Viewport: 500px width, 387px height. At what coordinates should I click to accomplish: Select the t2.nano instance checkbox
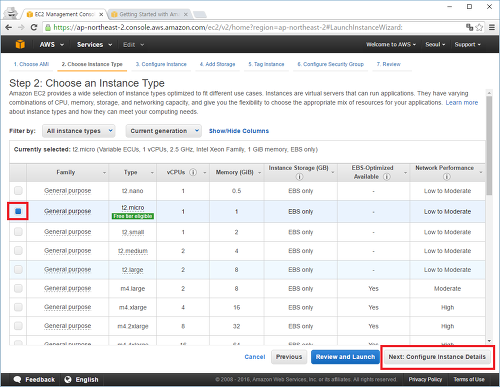(x=18, y=191)
